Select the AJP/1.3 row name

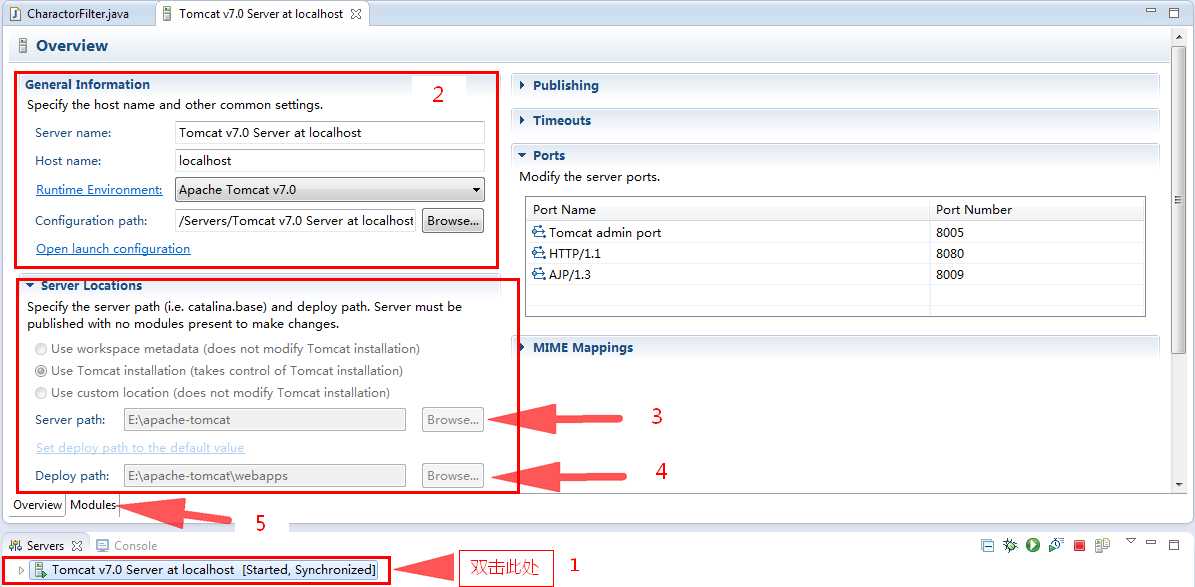tap(569, 274)
